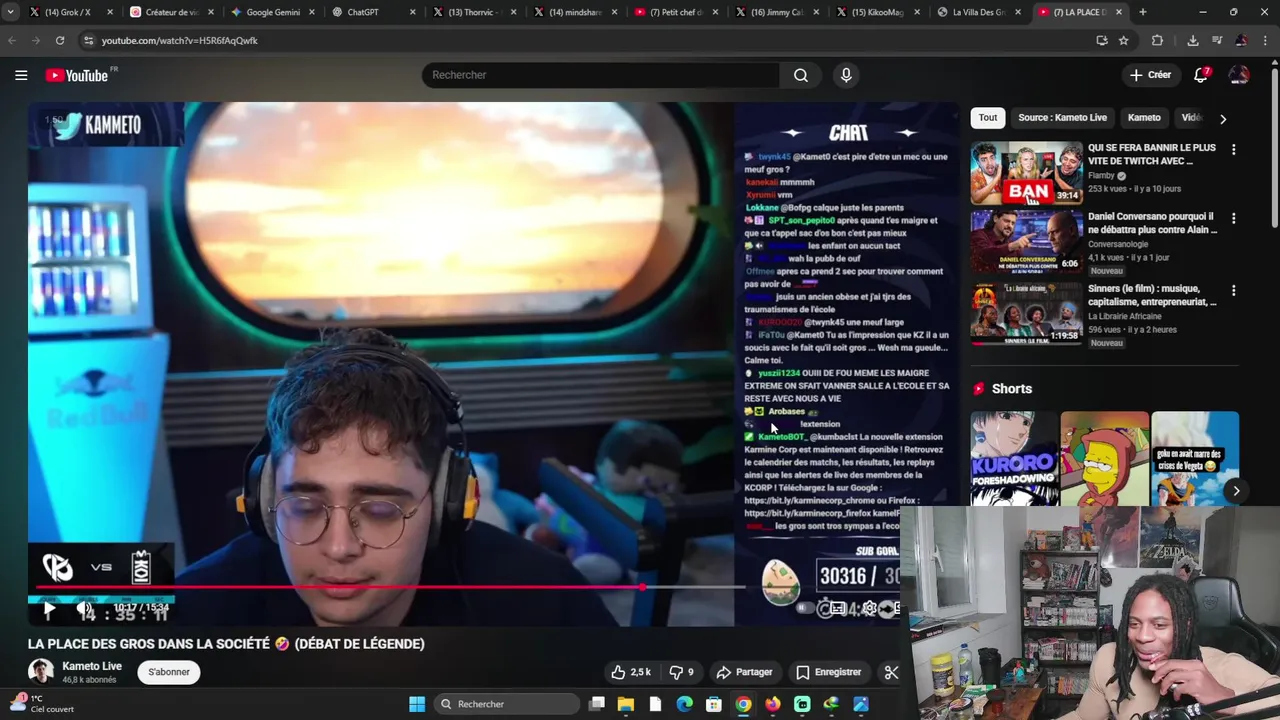The height and width of the screenshot is (720, 1280).
Task: Open the weather widget Ciel couvert
Action: [x=40, y=704]
